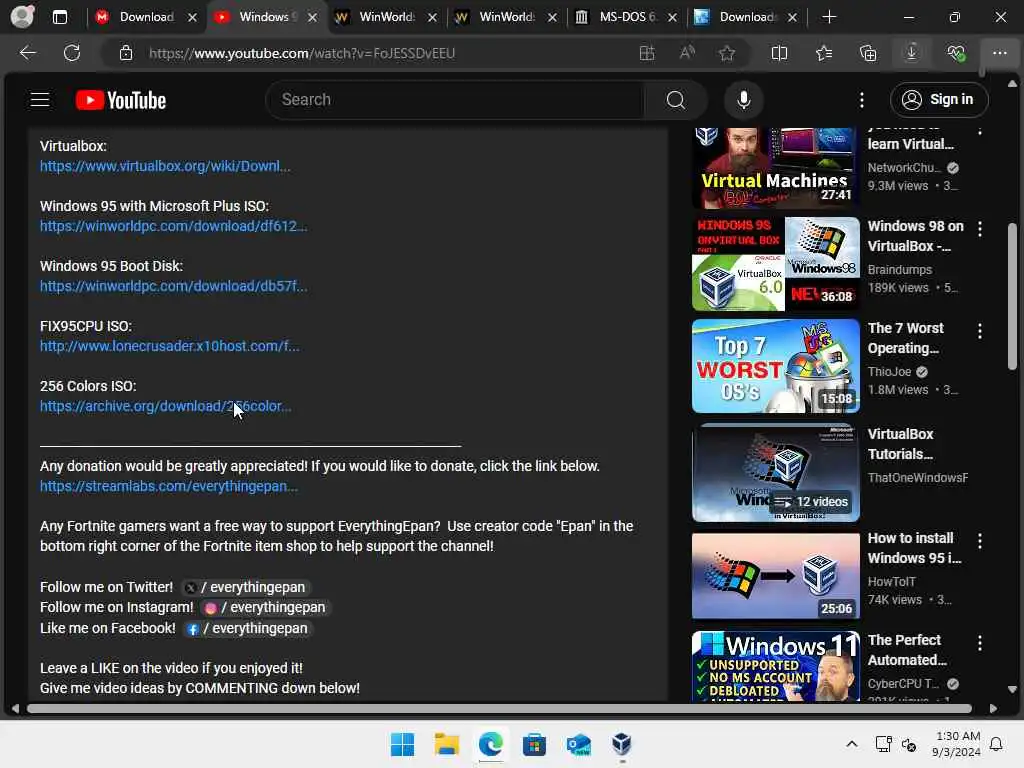Activate Read aloud icon in address bar
This screenshot has height=768, width=1024.
687,53
